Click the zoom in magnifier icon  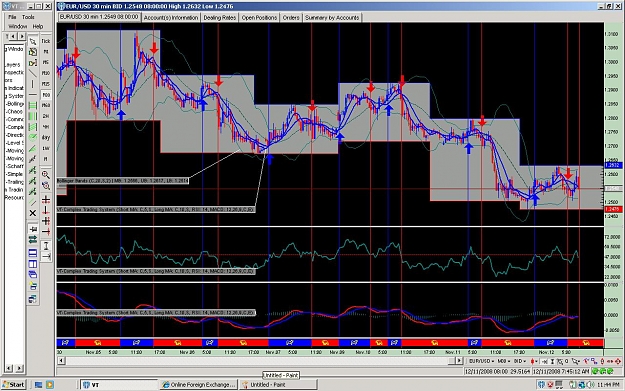pyautogui.click(x=46, y=175)
